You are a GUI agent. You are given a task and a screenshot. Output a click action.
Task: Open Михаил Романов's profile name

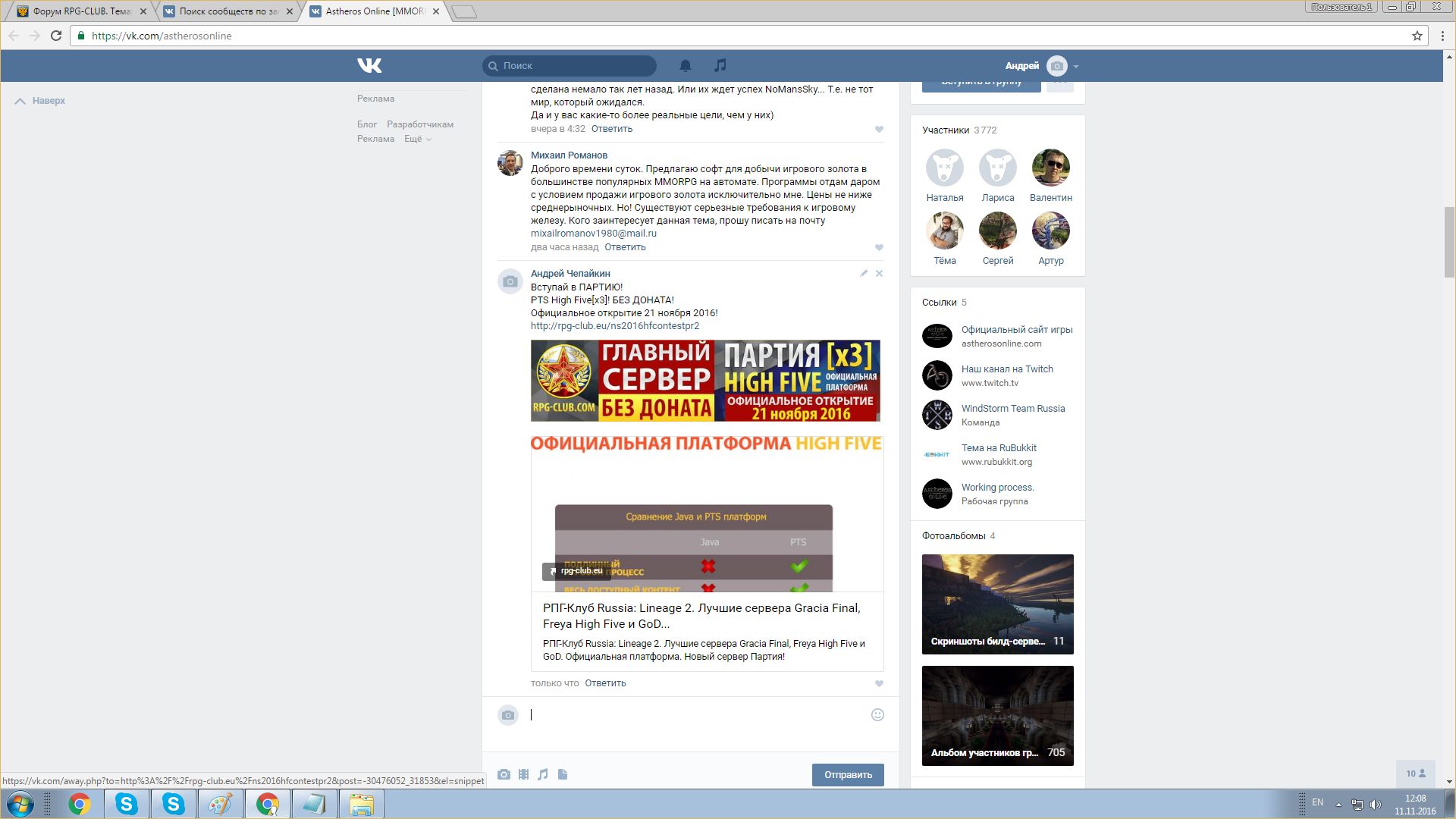[569, 155]
